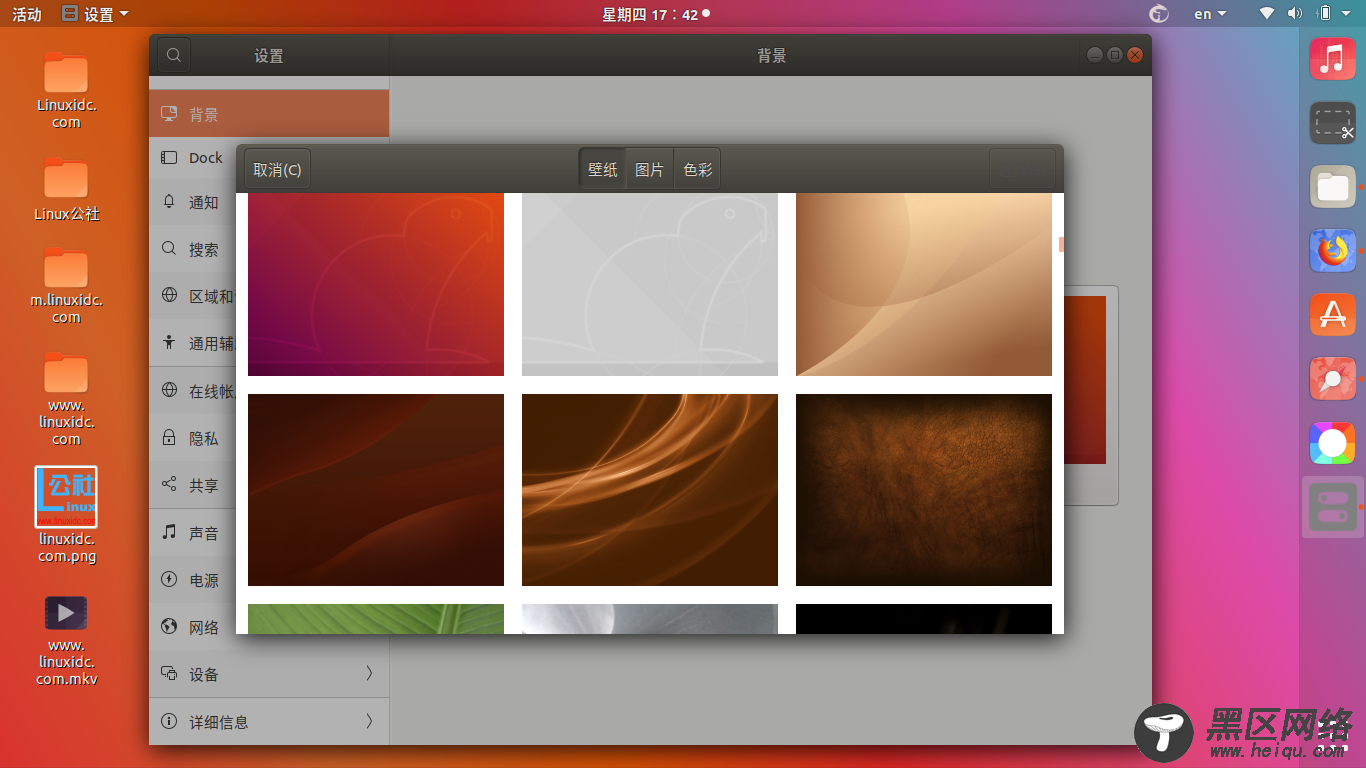This screenshot has width=1366, height=768.
Task: Choose the brown cracked-leather wallpaper
Action: [x=924, y=490]
